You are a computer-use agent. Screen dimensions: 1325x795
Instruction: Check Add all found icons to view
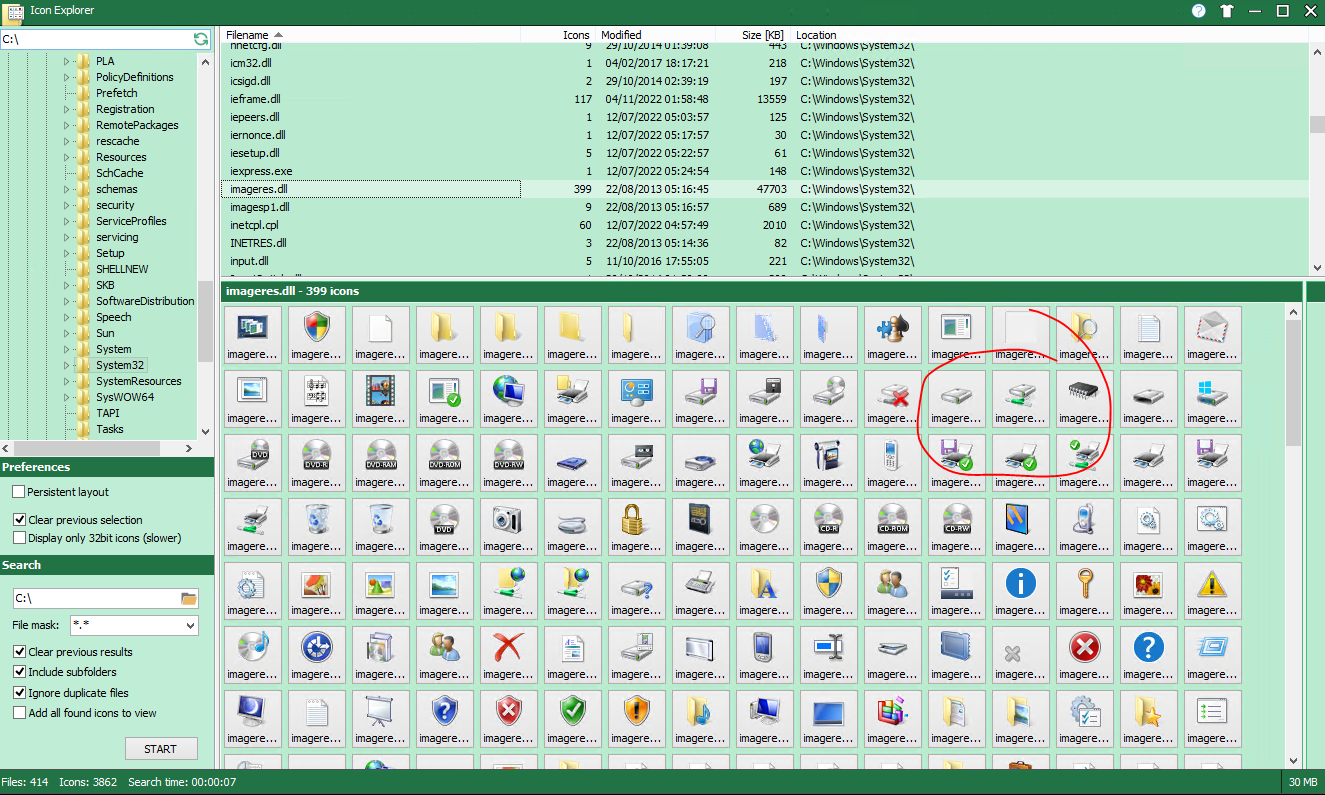click(19, 713)
